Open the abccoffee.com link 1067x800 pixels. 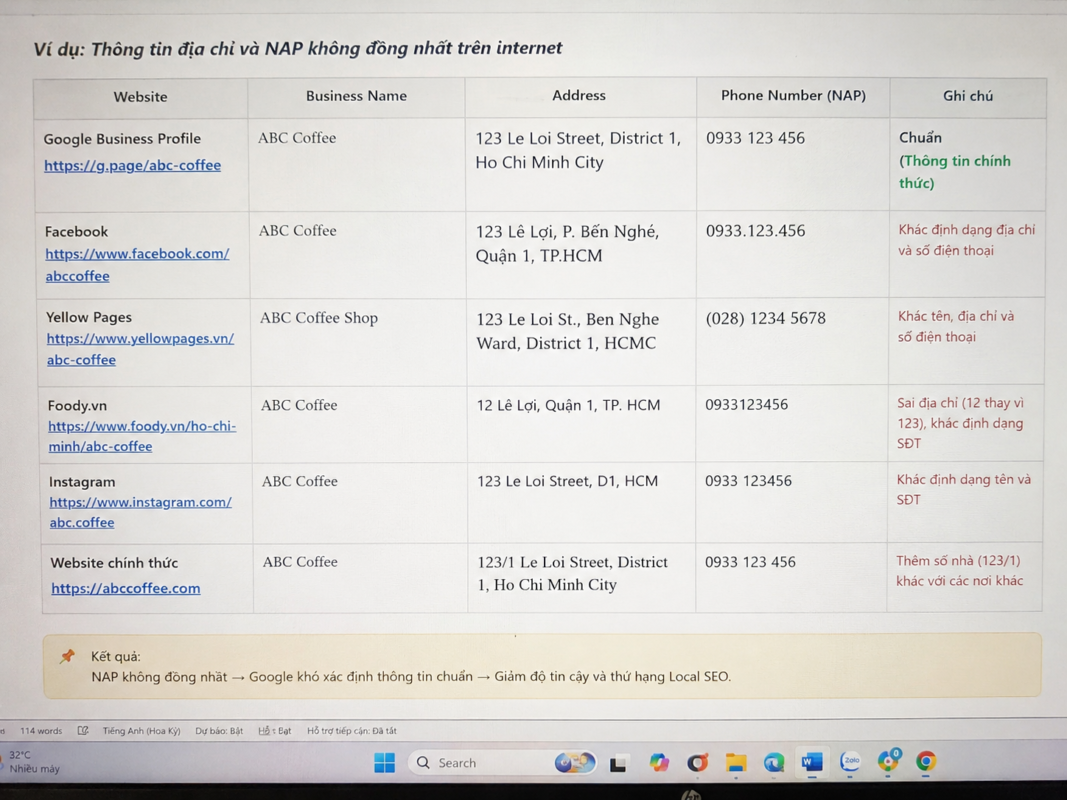coord(126,588)
